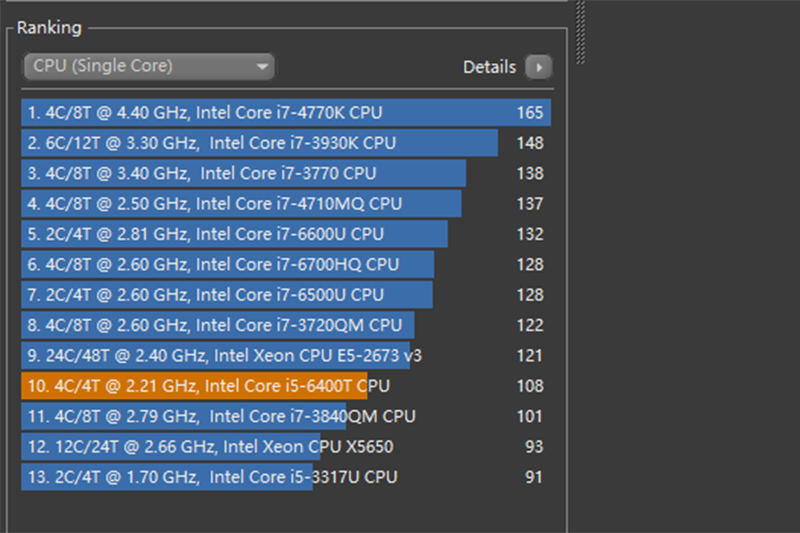800x533 pixels.
Task: Click the score 165 of top entry
Action: coord(530,113)
